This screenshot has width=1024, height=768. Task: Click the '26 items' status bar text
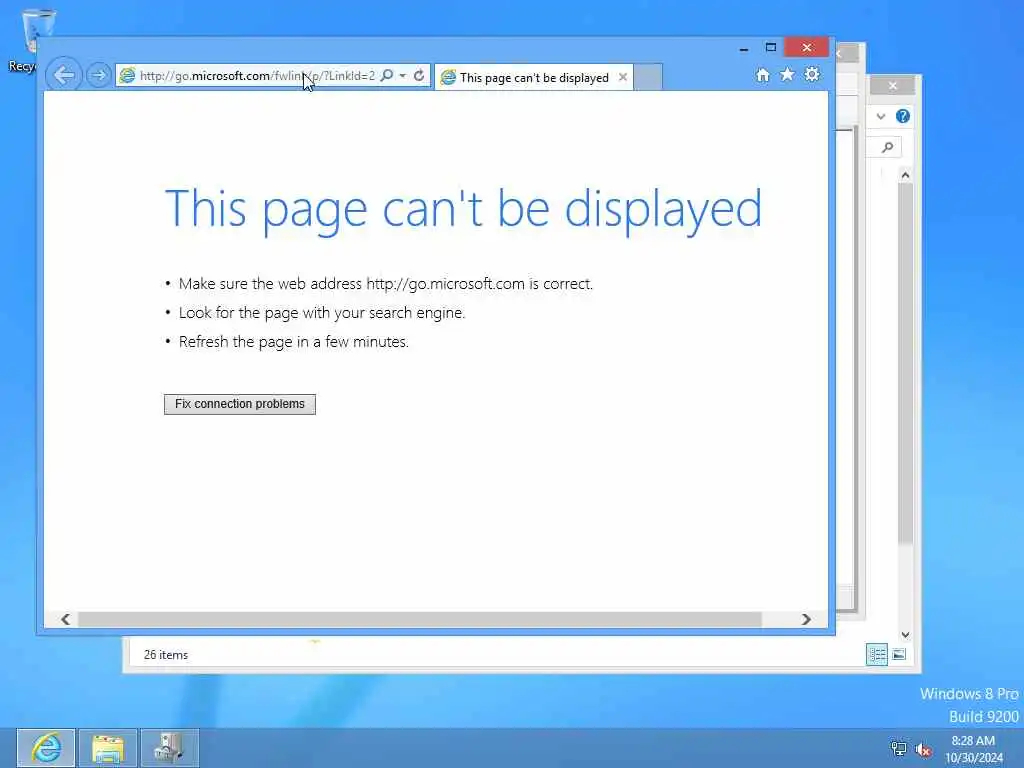(x=166, y=654)
